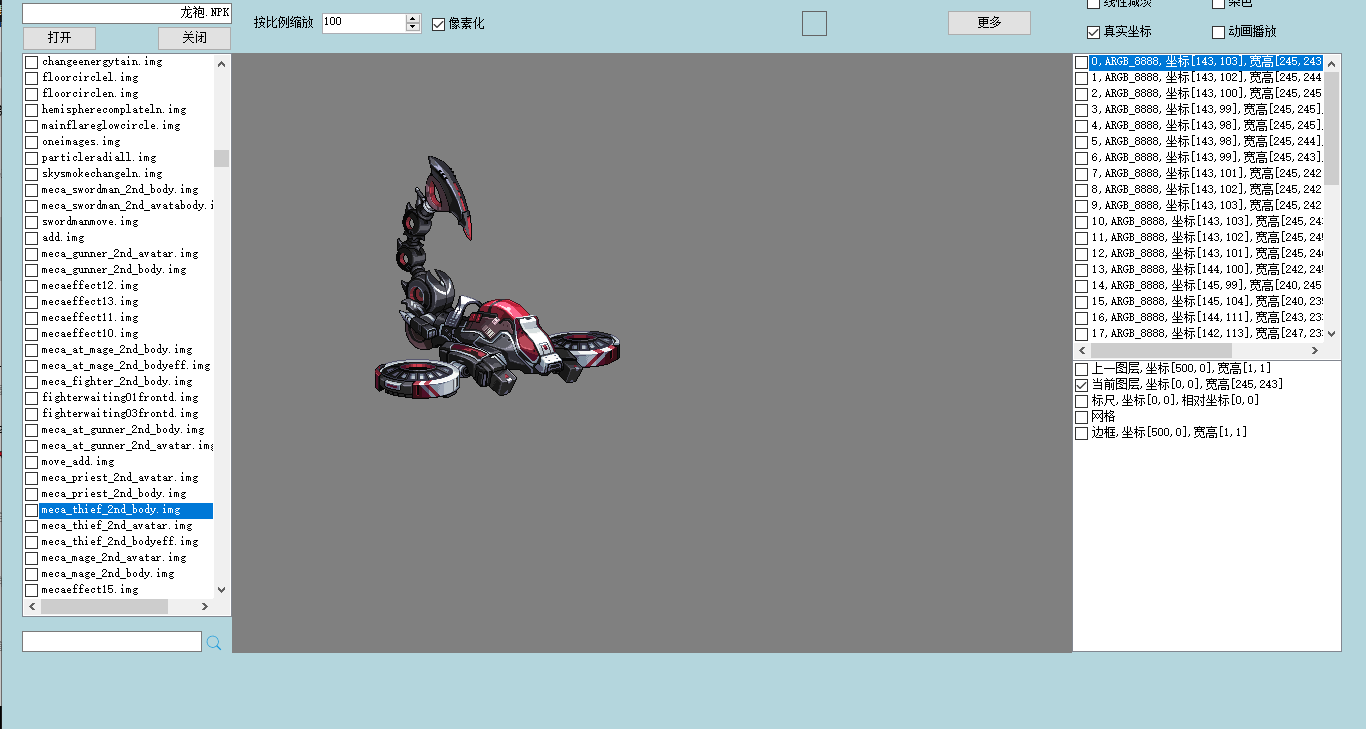Screen dimensions: 1366x729
Task: Click the frame list down scroll arrow
Action: pos(1332,334)
